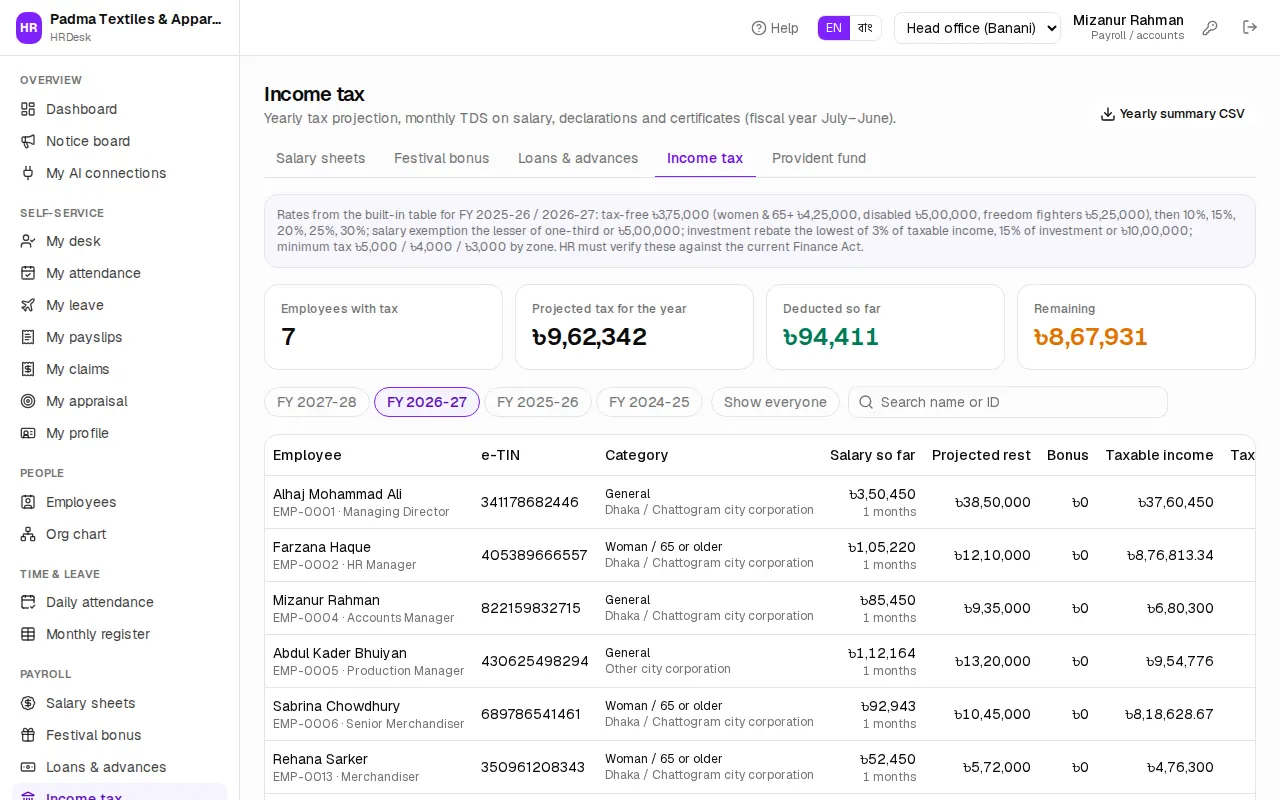Viewport: 1280px width, 800px height.
Task: Select fiscal year FY 2025-26
Action: 538,402
